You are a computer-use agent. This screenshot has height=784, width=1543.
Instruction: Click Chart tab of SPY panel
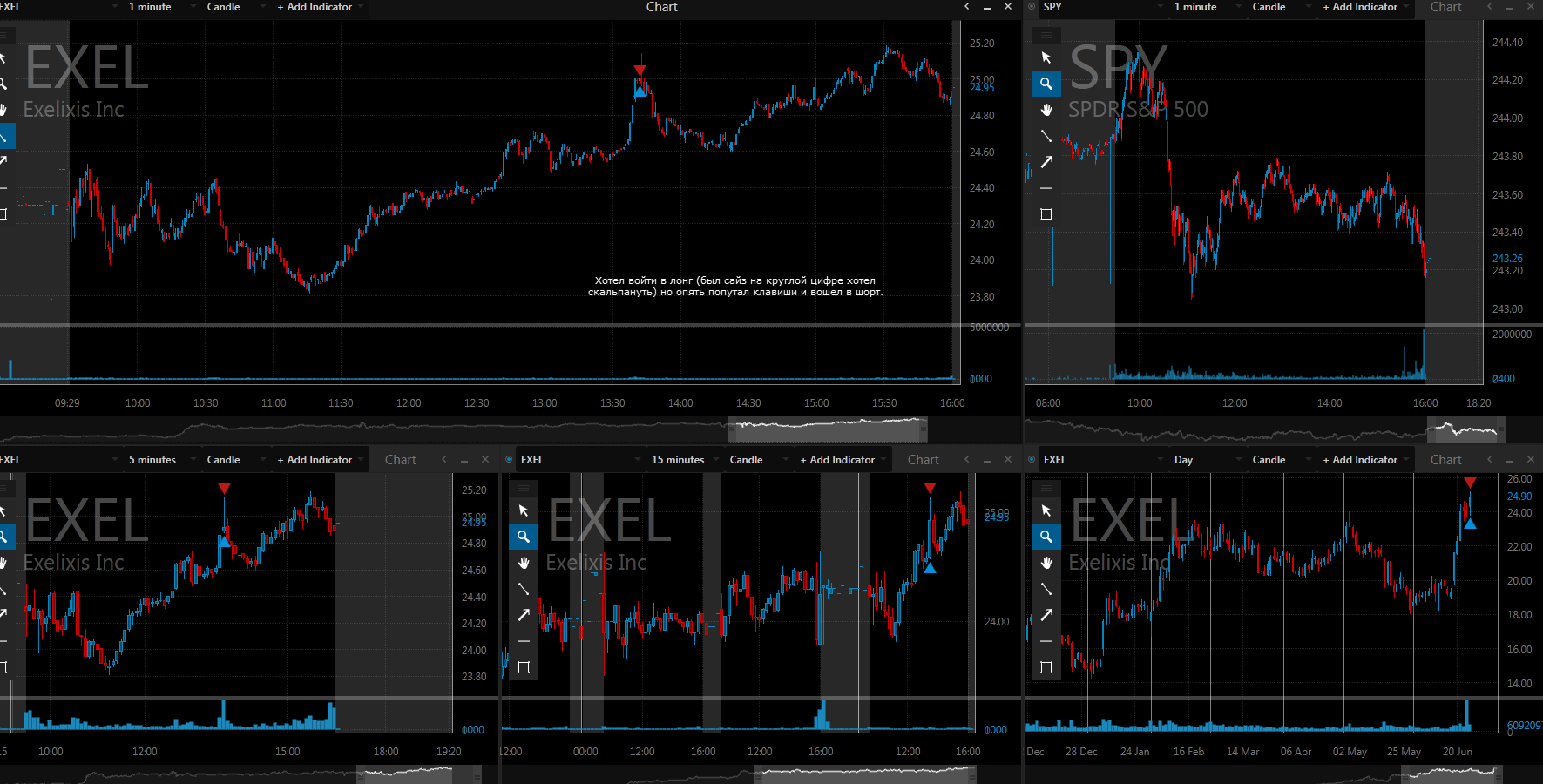pyautogui.click(x=1445, y=7)
